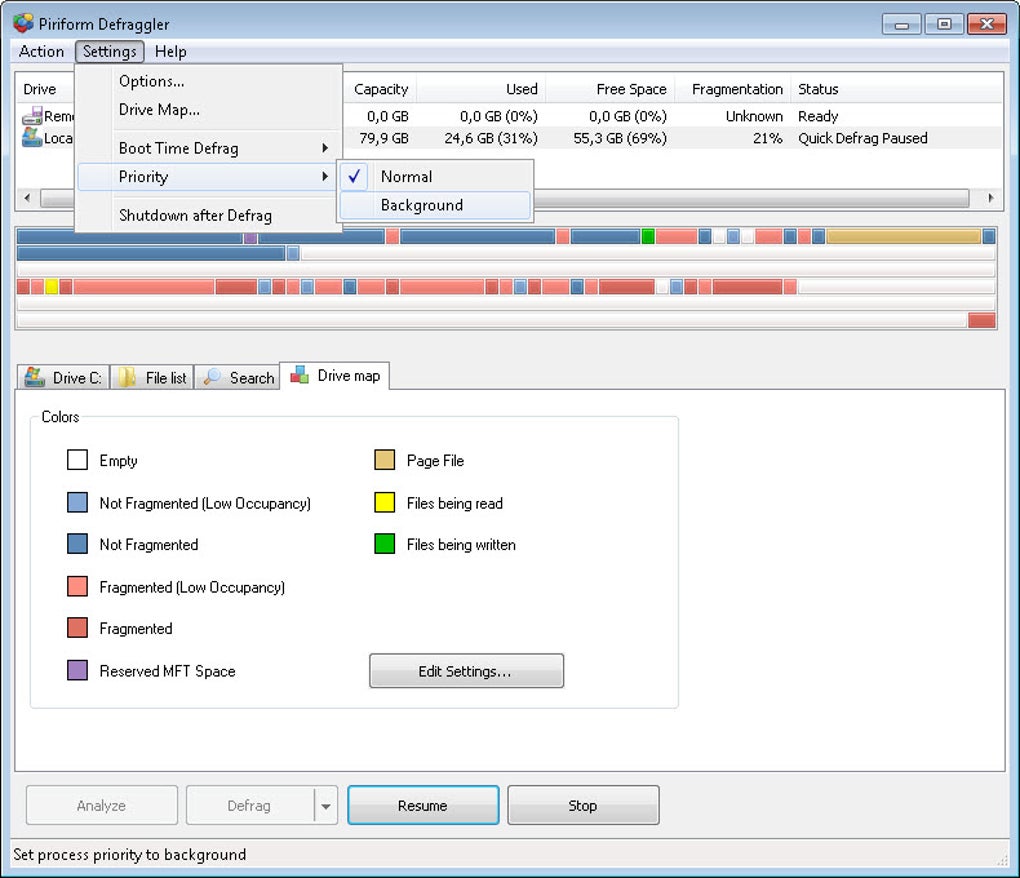
Task: Click the drive list horizontal scrollbar right arrow
Action: pos(990,198)
